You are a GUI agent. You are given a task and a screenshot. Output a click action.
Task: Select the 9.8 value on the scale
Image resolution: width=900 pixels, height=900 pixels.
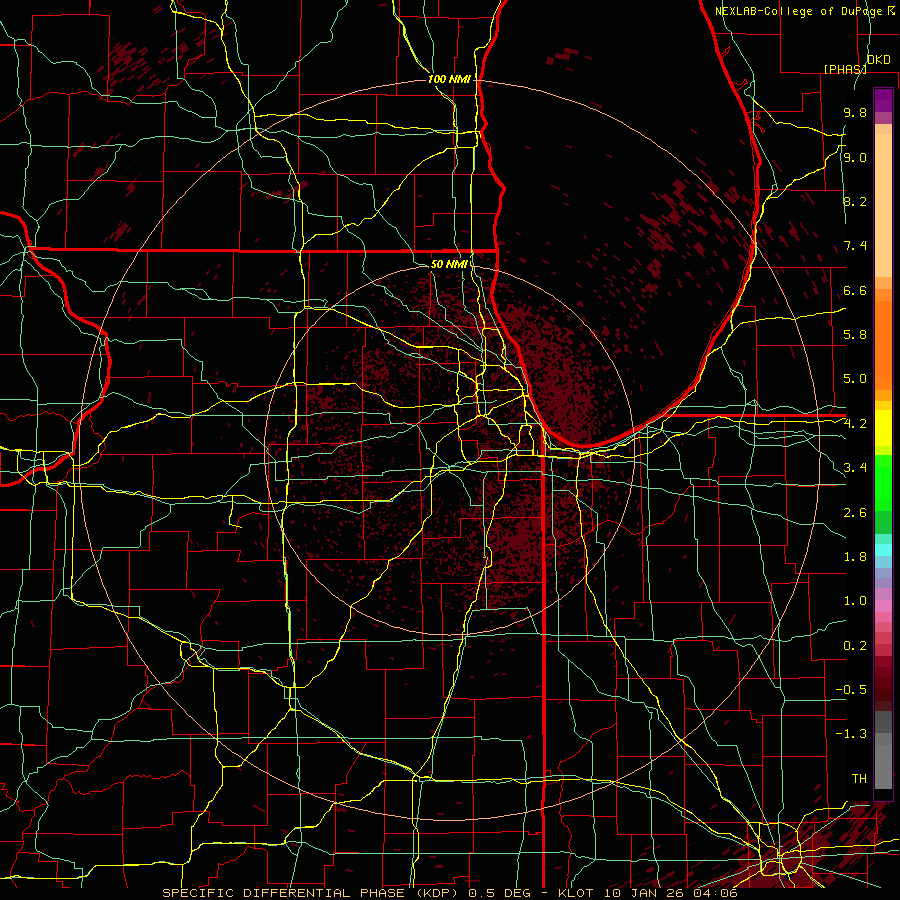coord(855,112)
